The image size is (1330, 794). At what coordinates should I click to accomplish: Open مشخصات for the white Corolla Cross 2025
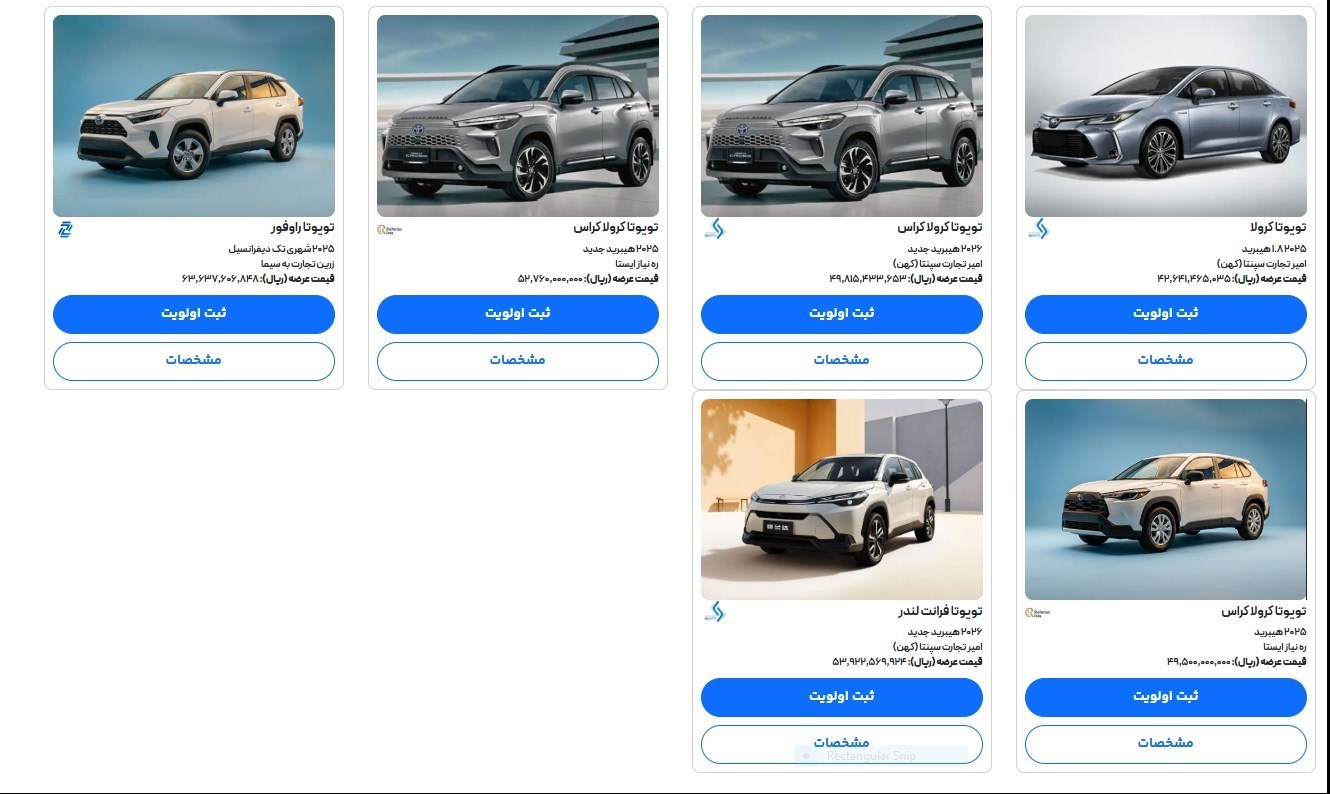coord(1166,744)
